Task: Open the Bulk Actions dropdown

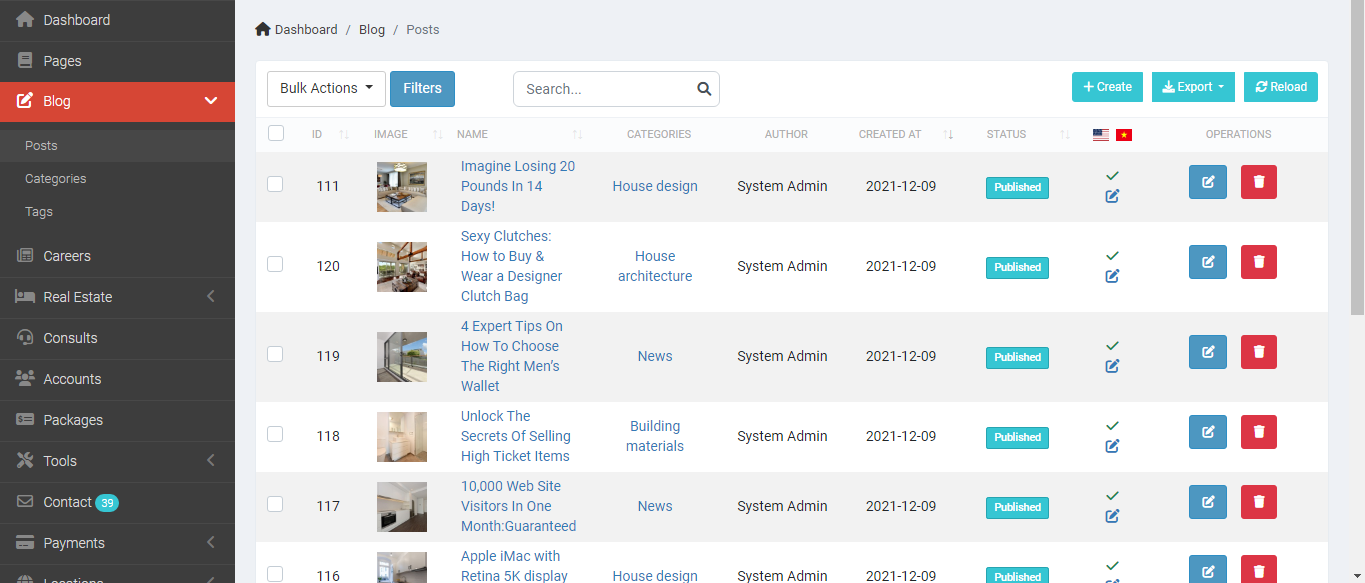Action: [325, 88]
